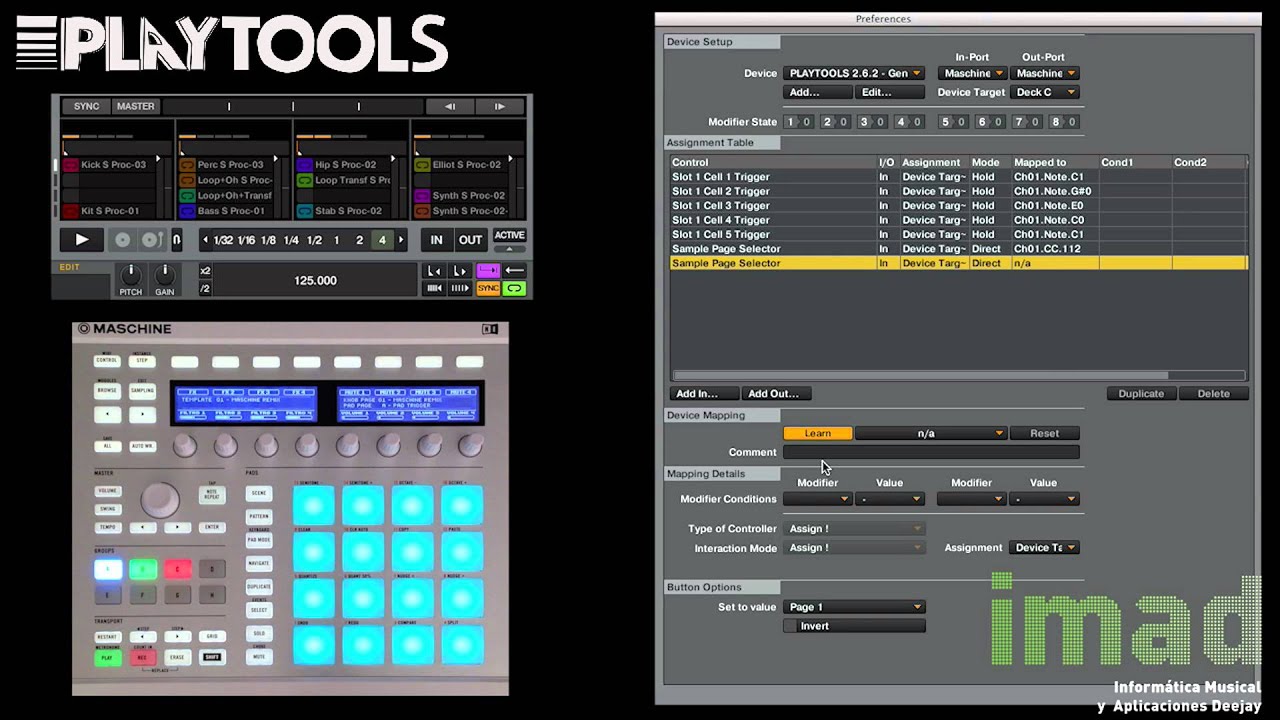This screenshot has width=1280, height=720.
Task: Start playback with the remix deck play button
Action: (x=81, y=240)
